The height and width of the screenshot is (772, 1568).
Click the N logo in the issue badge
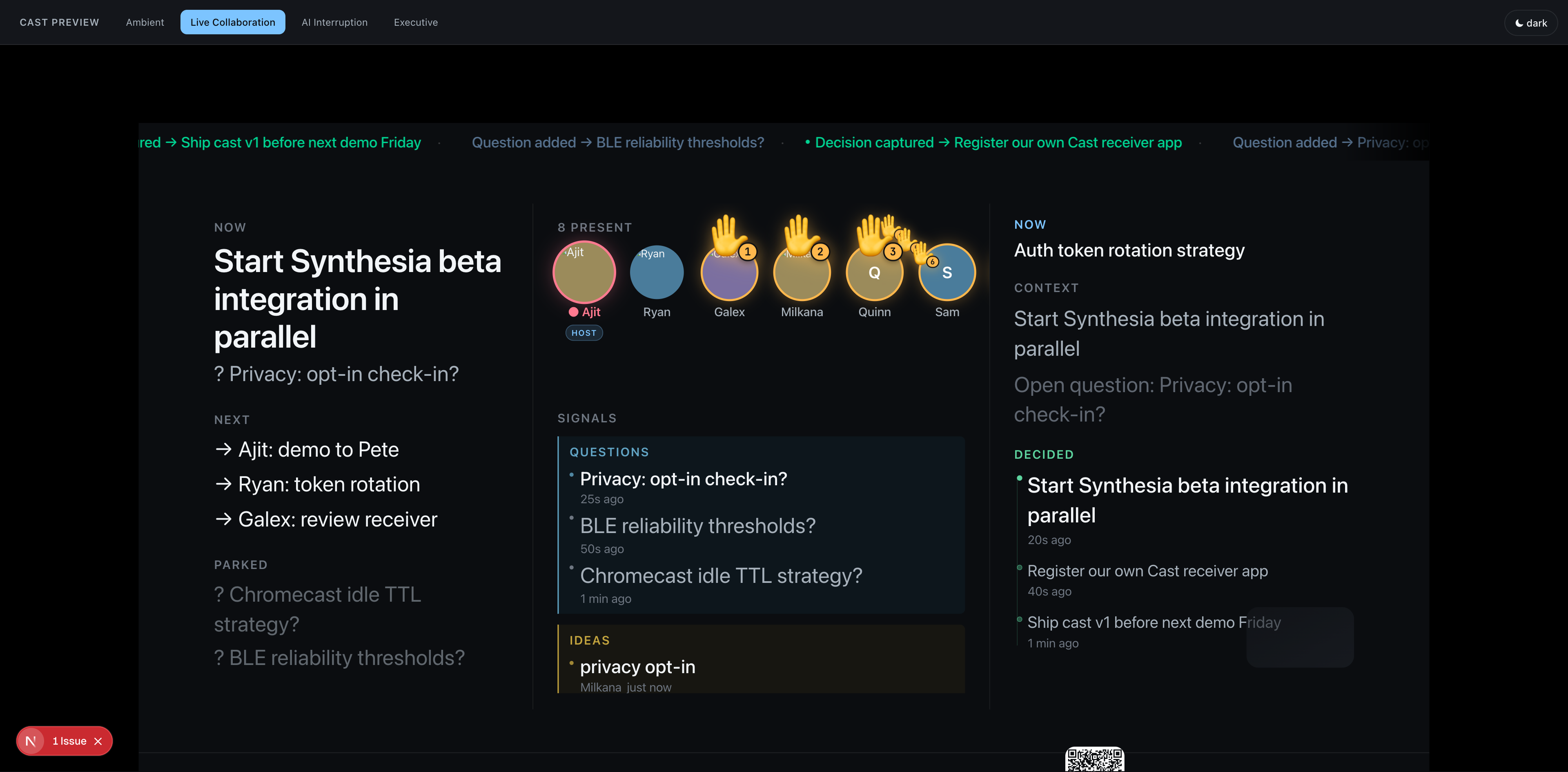(31, 741)
